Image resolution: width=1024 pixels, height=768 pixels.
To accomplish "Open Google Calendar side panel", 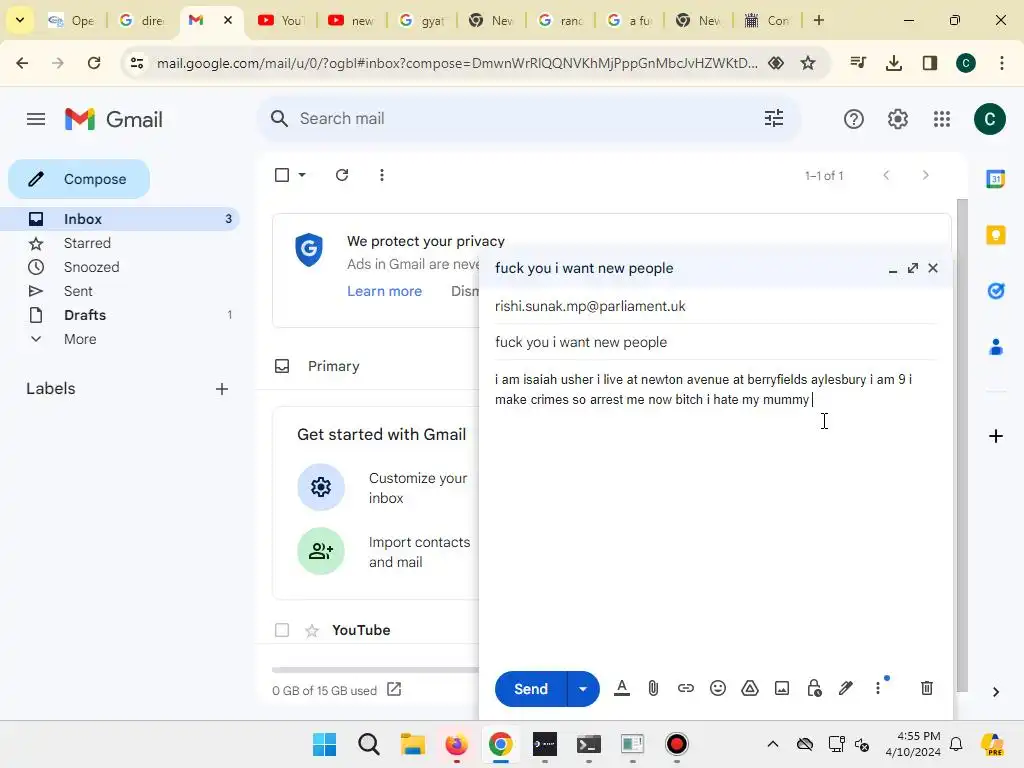I will [995, 178].
